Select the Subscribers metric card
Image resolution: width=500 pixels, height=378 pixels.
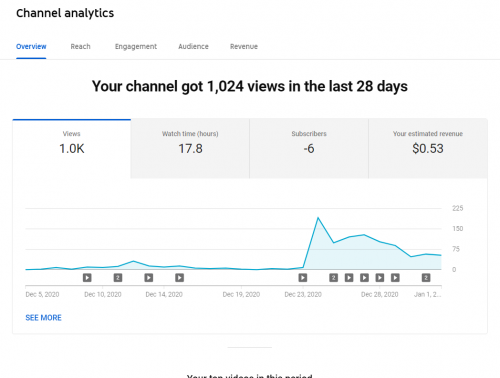pyautogui.click(x=309, y=149)
